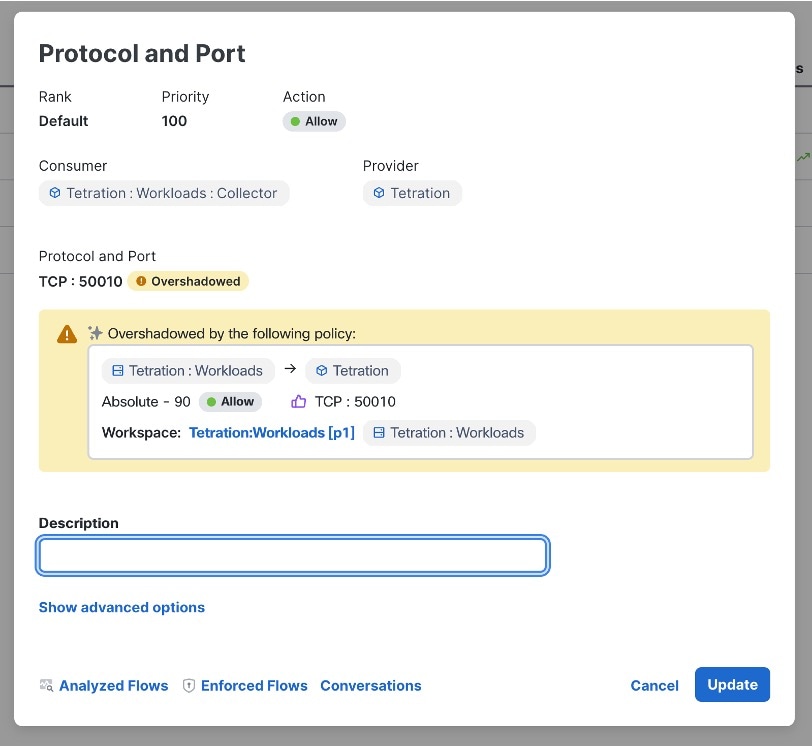Click the scope icon in the Consumer Collector chip
The image size is (812, 746).
point(54,193)
